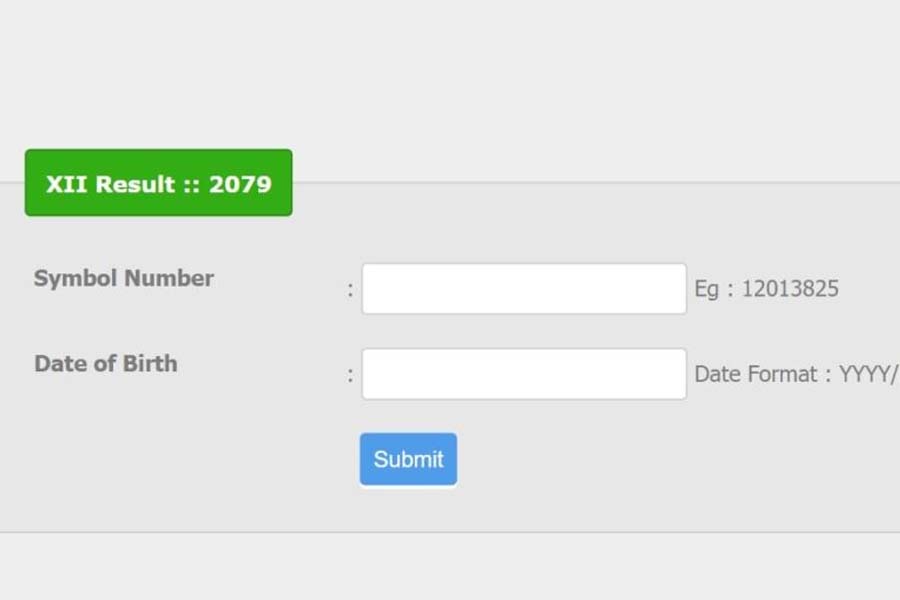
Task: Click the XII text in the green badge
Action: point(65,184)
